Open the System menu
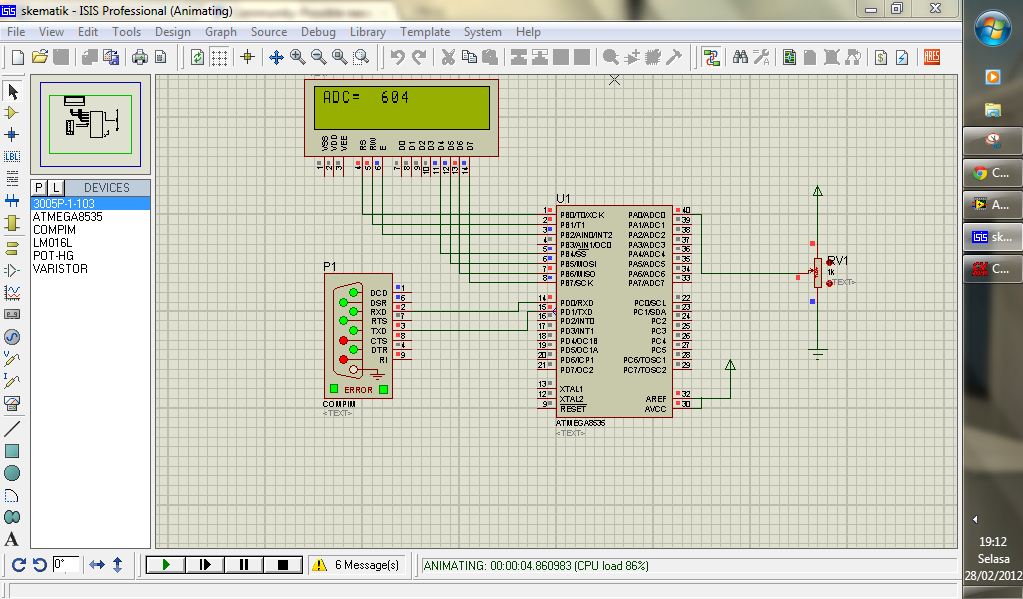 pyautogui.click(x=483, y=32)
